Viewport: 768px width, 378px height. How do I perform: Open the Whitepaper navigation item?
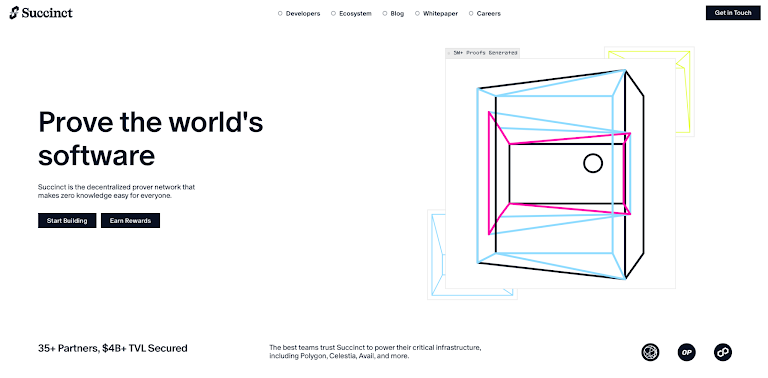pos(440,14)
